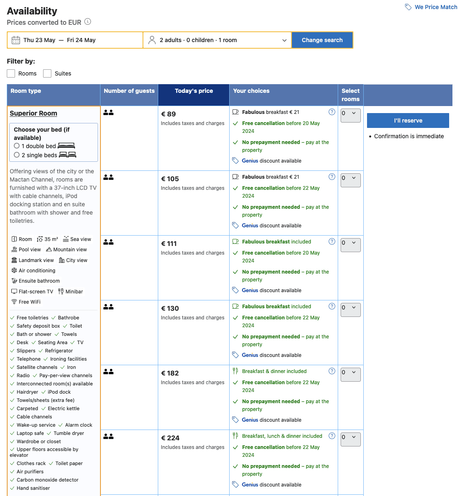Click the price tag icon by We Price Match
The image size is (465, 496).
[x=408, y=7]
